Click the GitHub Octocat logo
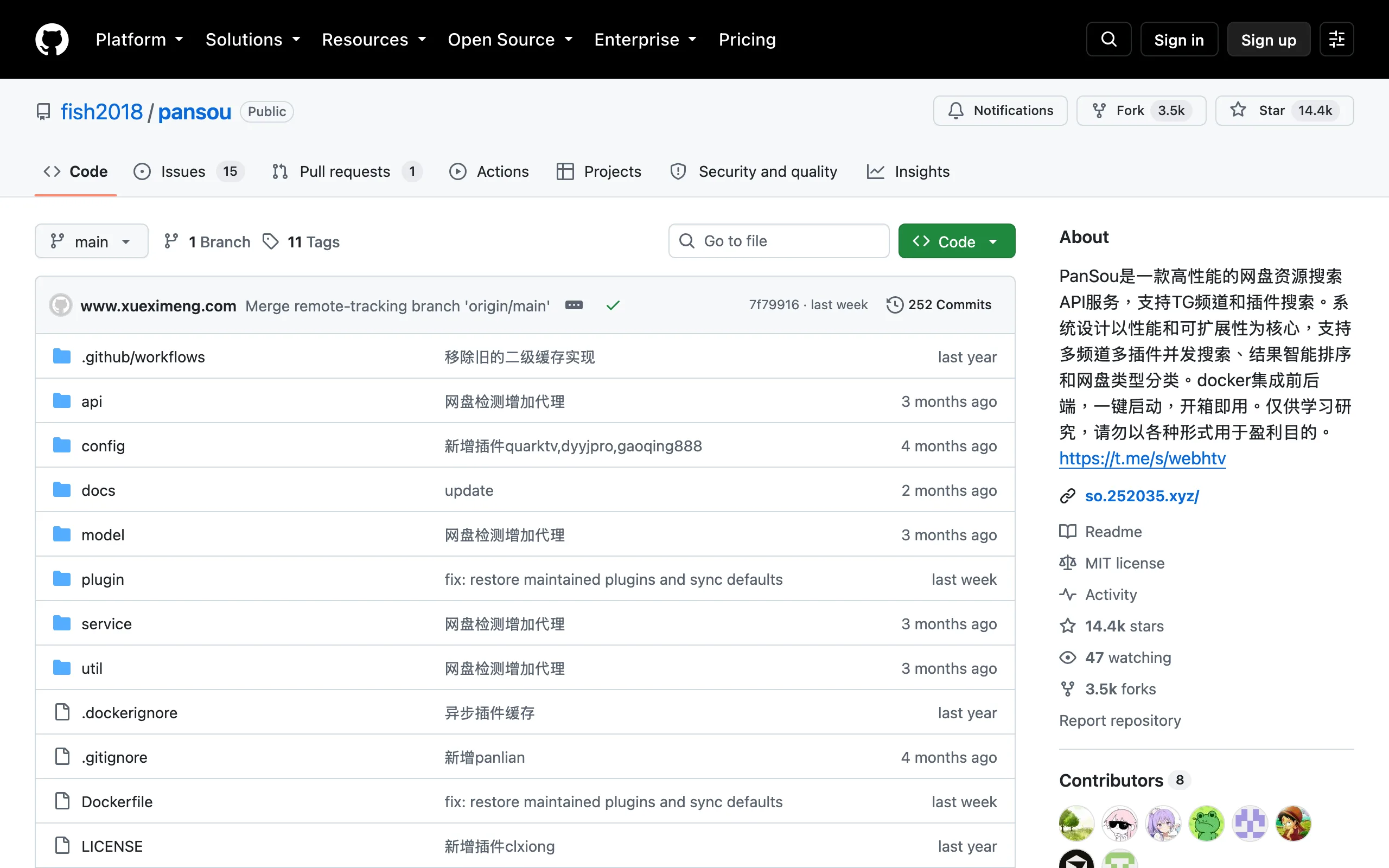 [x=52, y=39]
